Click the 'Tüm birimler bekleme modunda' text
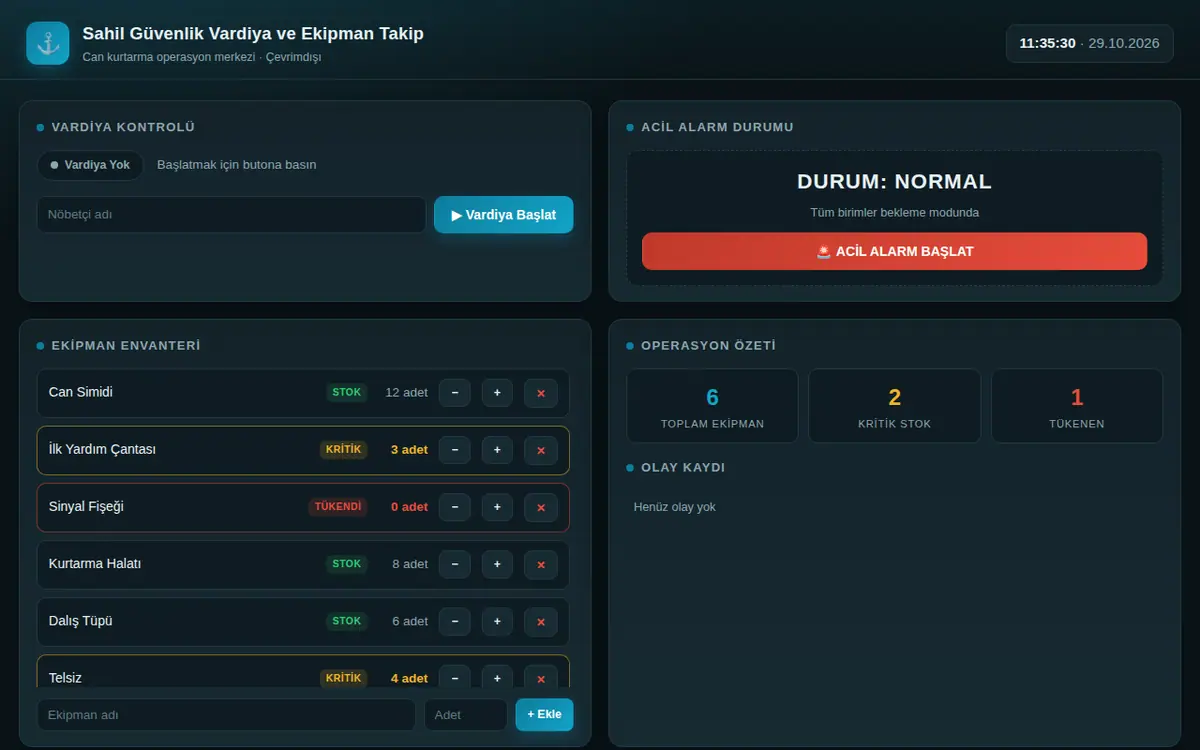 [894, 213]
